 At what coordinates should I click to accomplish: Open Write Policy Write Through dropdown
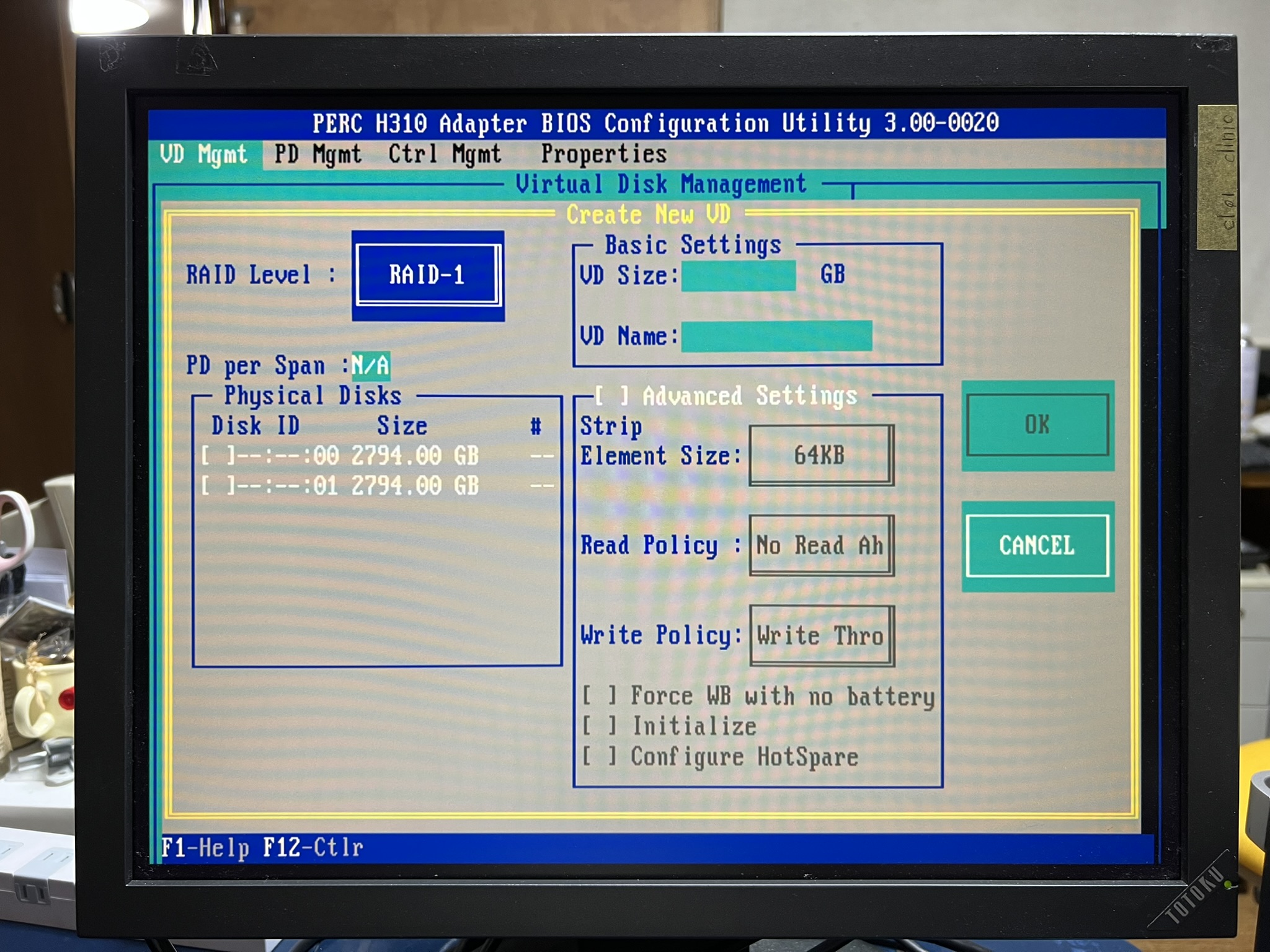[x=821, y=636]
